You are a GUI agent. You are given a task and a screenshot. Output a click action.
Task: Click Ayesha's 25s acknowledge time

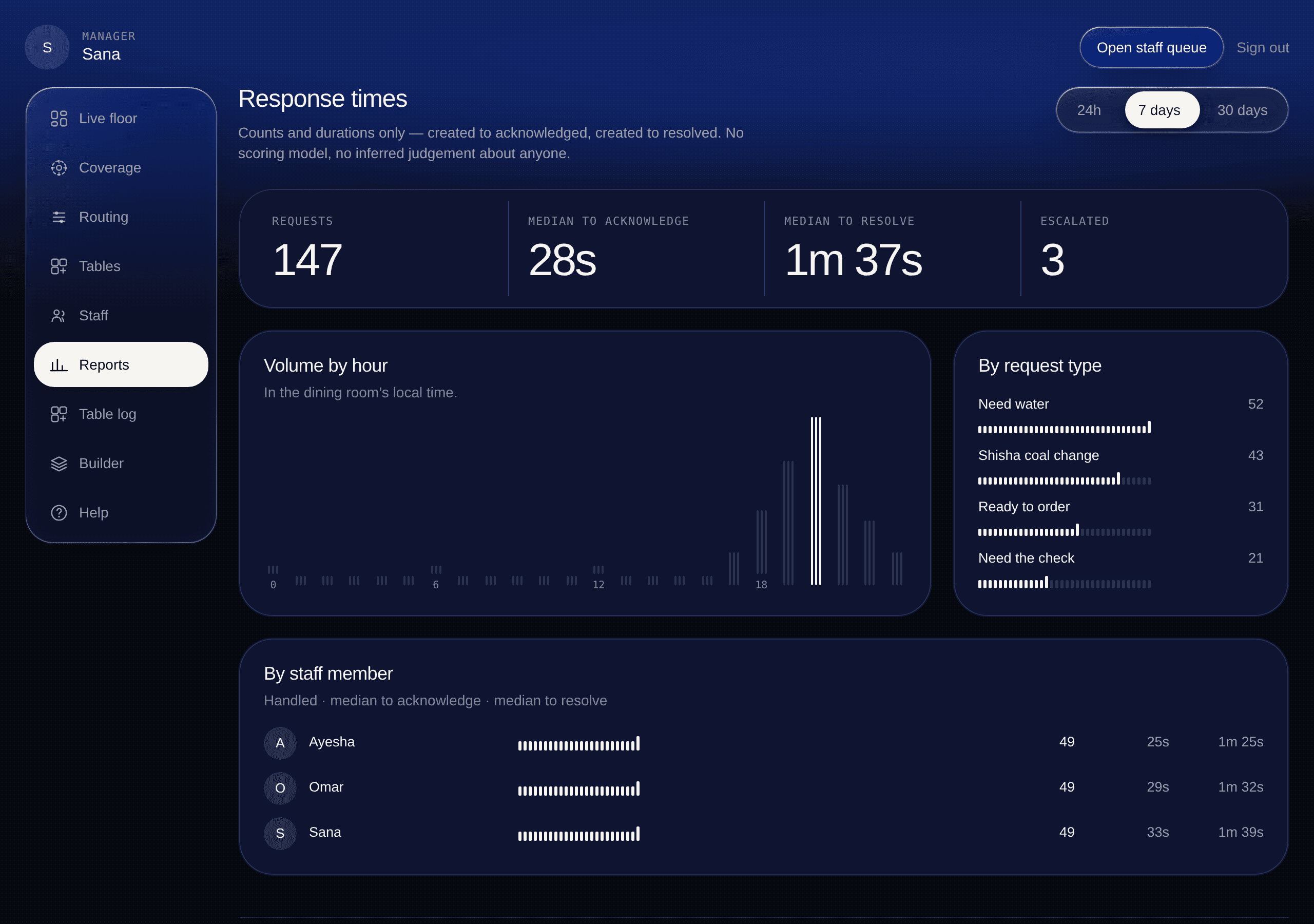pos(1158,742)
